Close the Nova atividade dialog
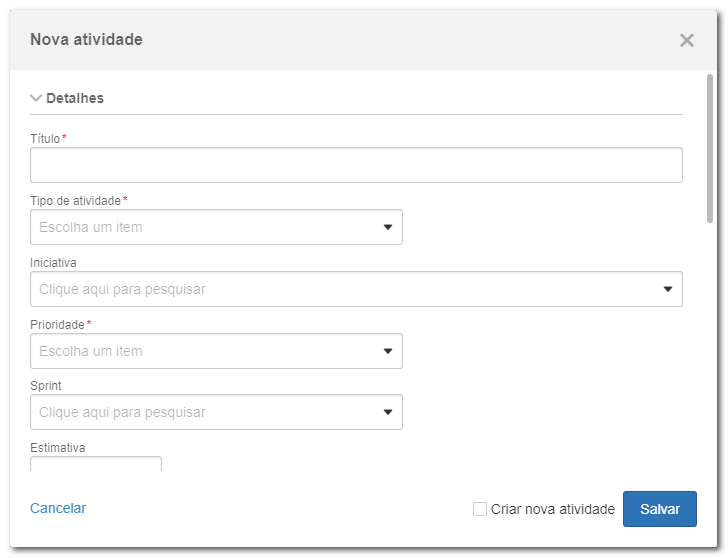Screen dimensions: 728x558 (686, 40)
